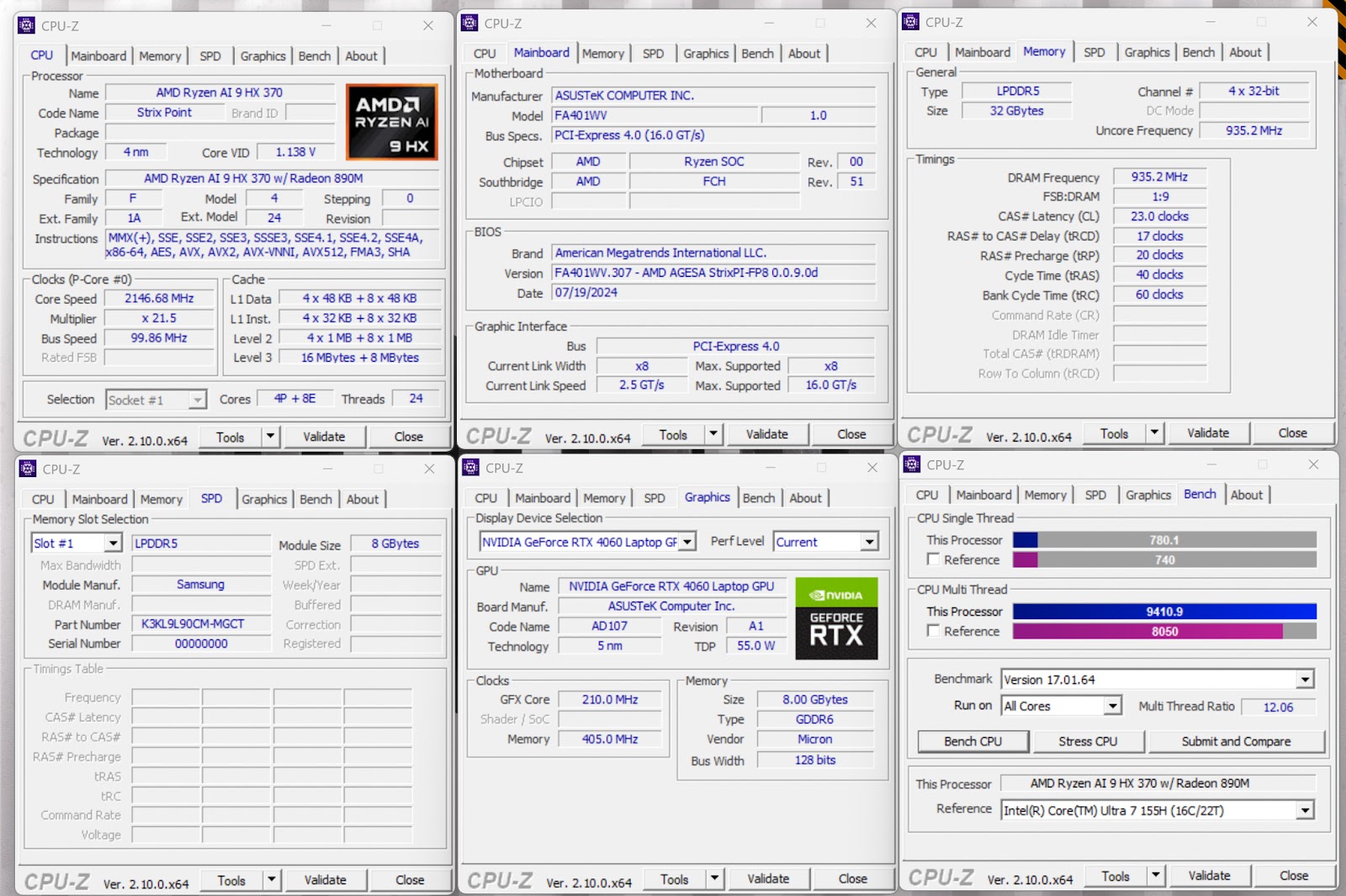Click the TDP 55.0 W value

click(755, 645)
